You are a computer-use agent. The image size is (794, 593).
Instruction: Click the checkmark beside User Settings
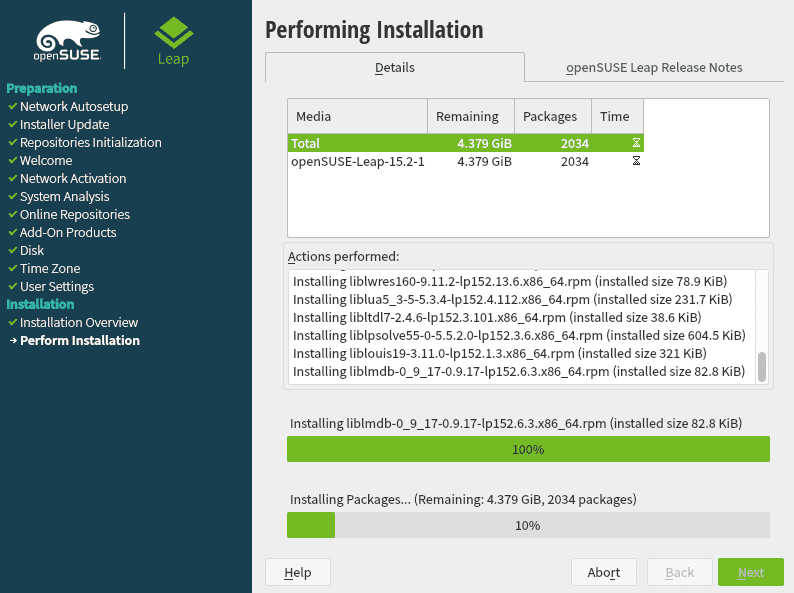[x=13, y=286]
